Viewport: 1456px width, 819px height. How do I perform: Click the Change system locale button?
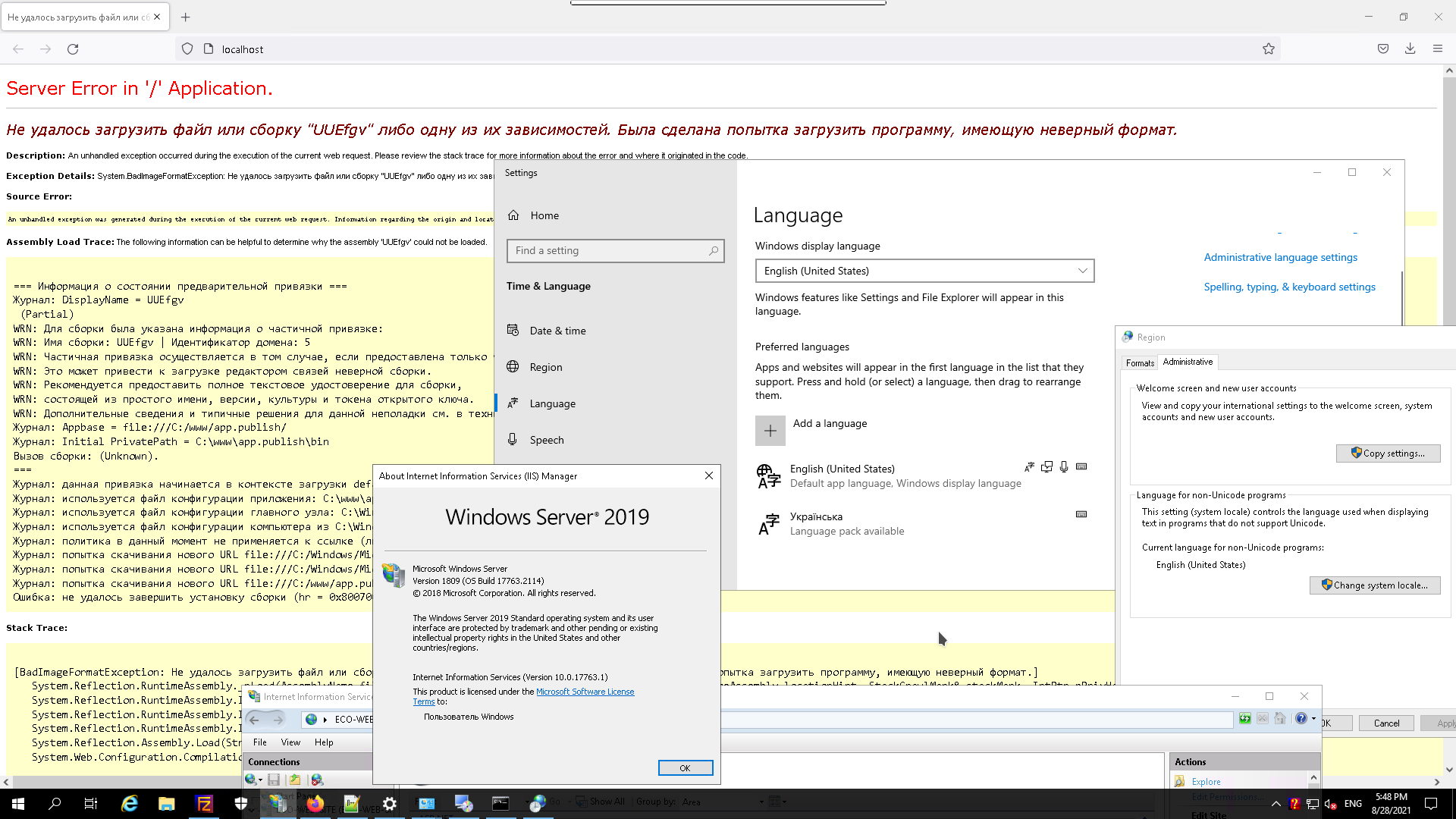pyautogui.click(x=1374, y=585)
